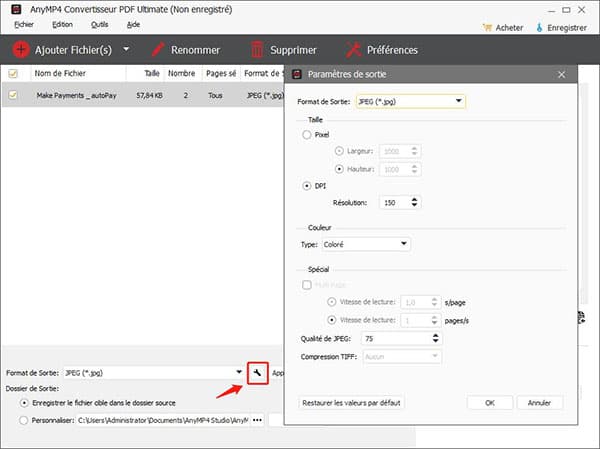Screen dimensions: 600x449
Task: Select the DPI radio button
Action: 307,185
